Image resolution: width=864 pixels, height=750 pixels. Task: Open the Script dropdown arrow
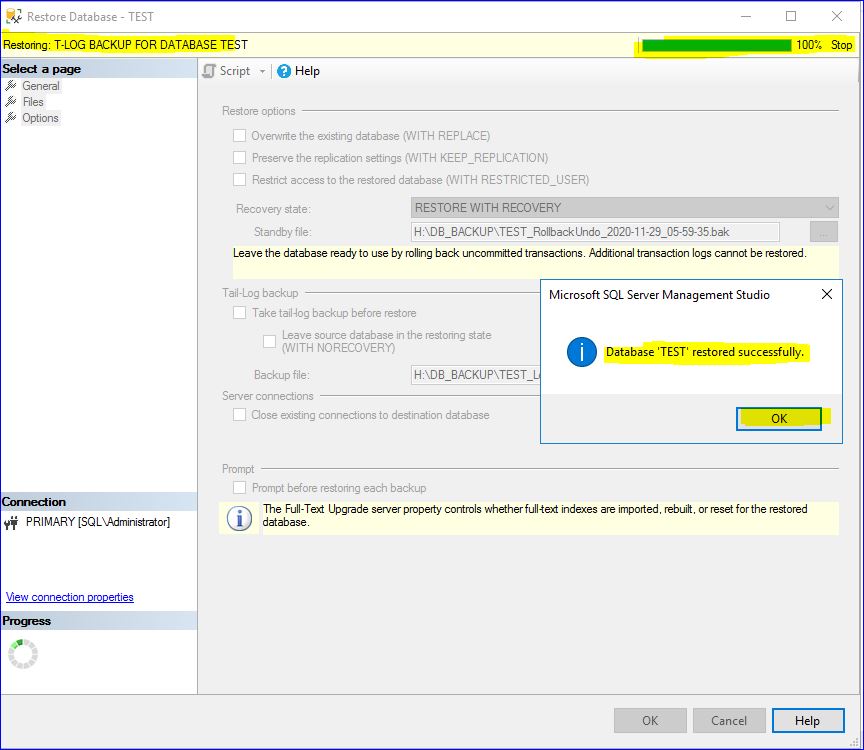point(263,72)
